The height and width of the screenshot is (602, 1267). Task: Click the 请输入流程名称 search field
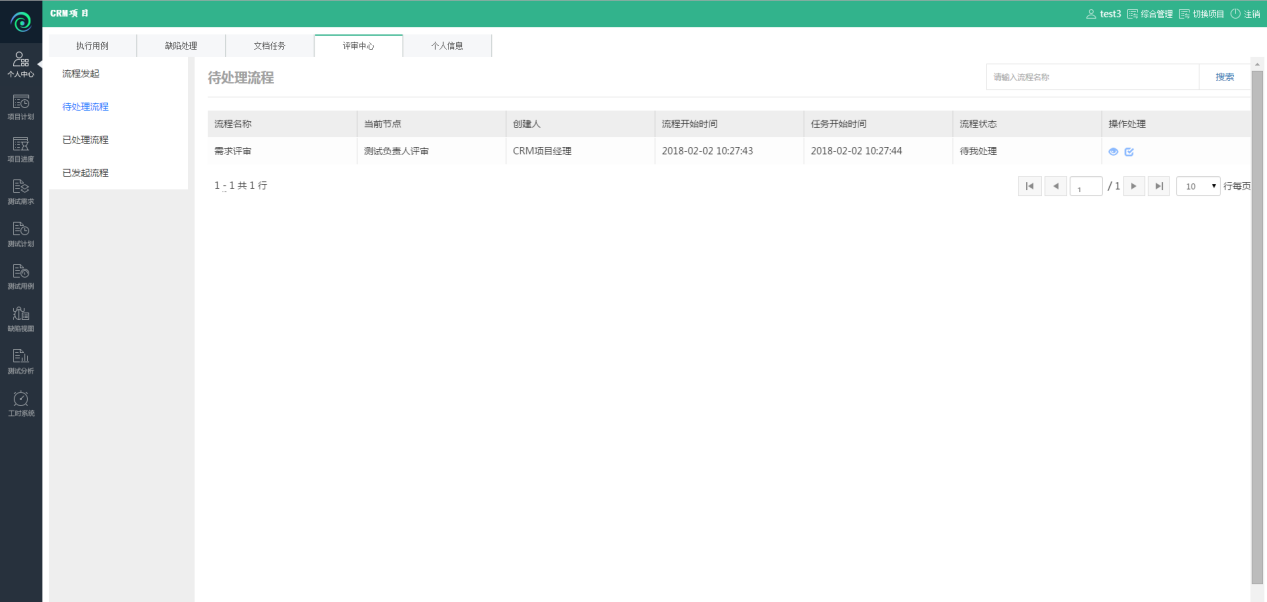[1092, 77]
